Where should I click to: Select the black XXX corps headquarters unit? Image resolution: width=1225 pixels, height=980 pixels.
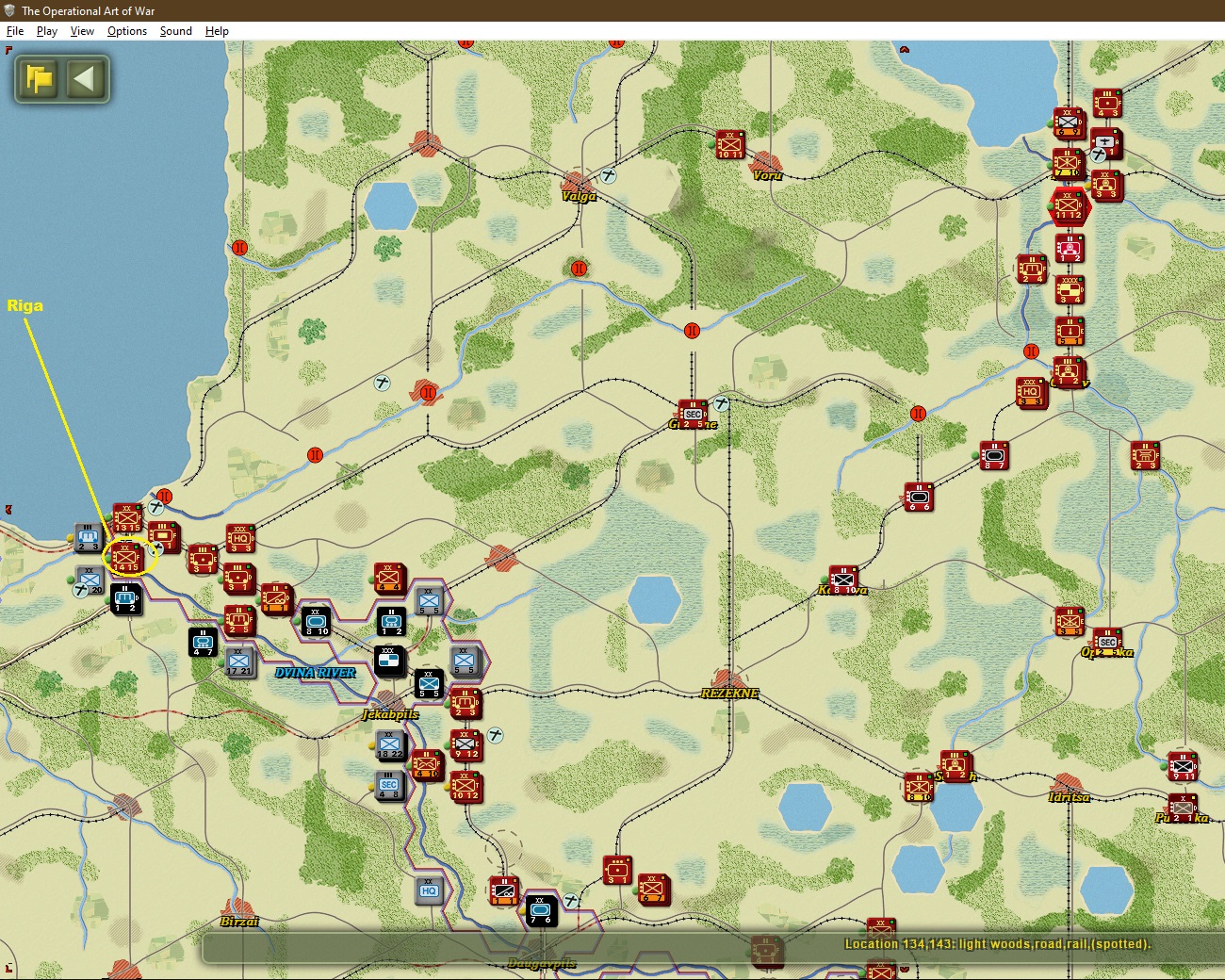point(390,661)
